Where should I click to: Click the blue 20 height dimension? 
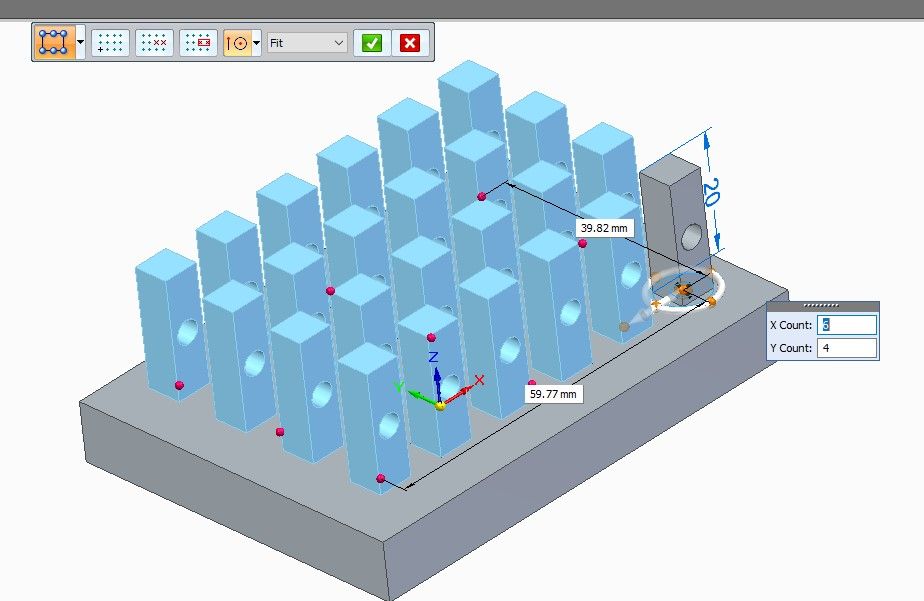point(711,192)
